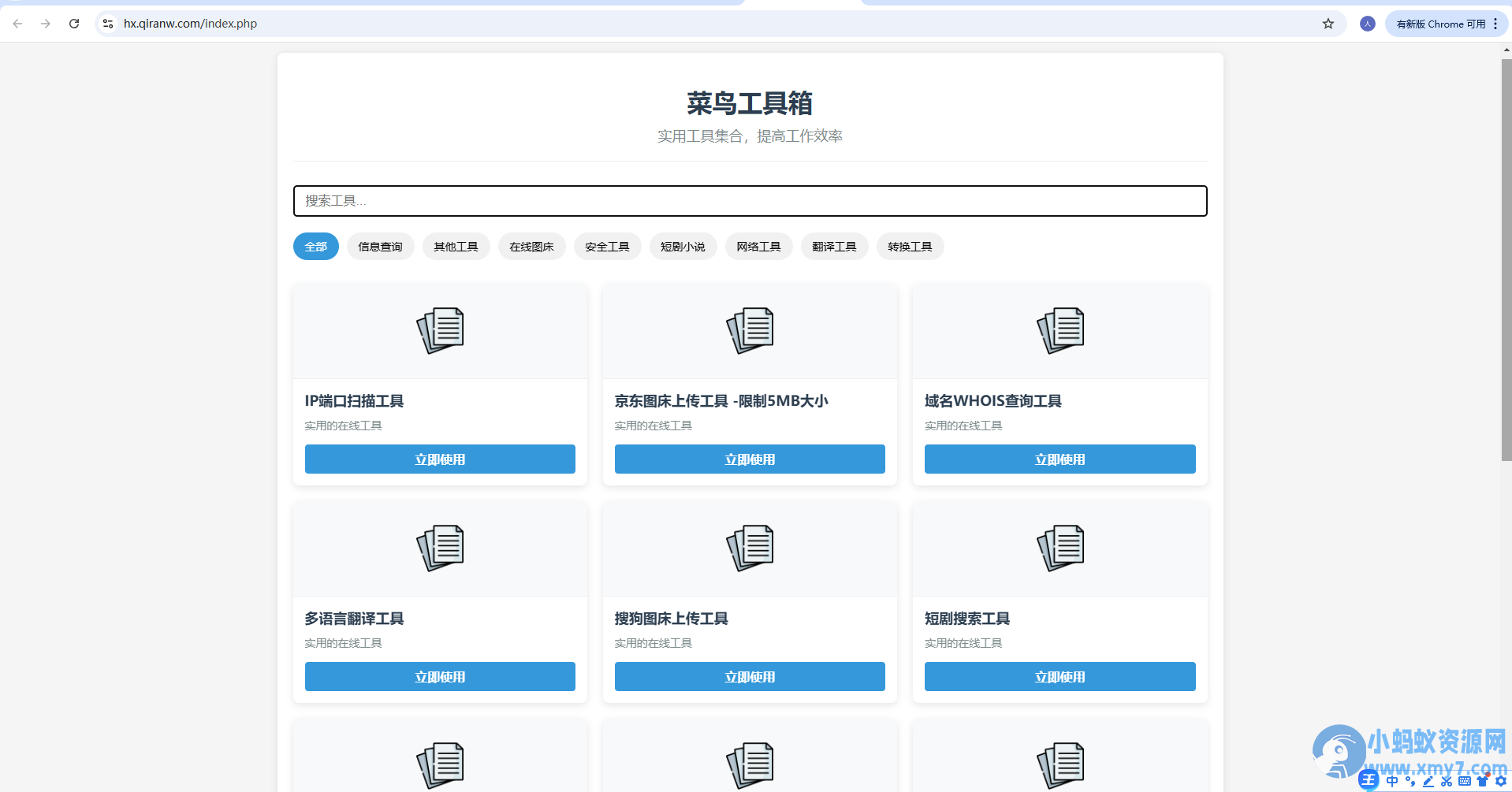The height and width of the screenshot is (792, 1512).
Task: Click the 多语言翻译工具 title
Action: coord(354,619)
